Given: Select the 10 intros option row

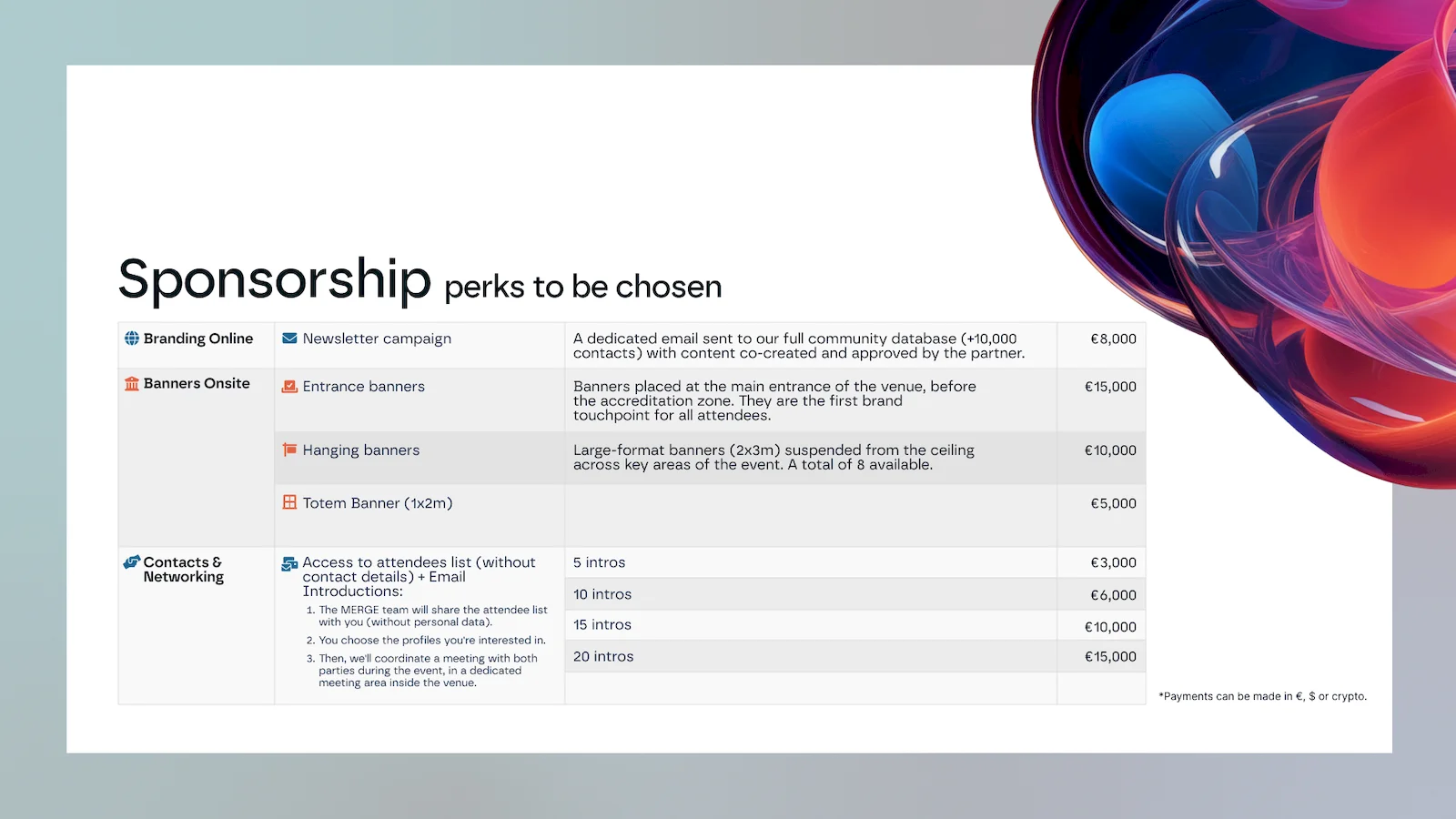Looking at the screenshot, I should 602,594.
